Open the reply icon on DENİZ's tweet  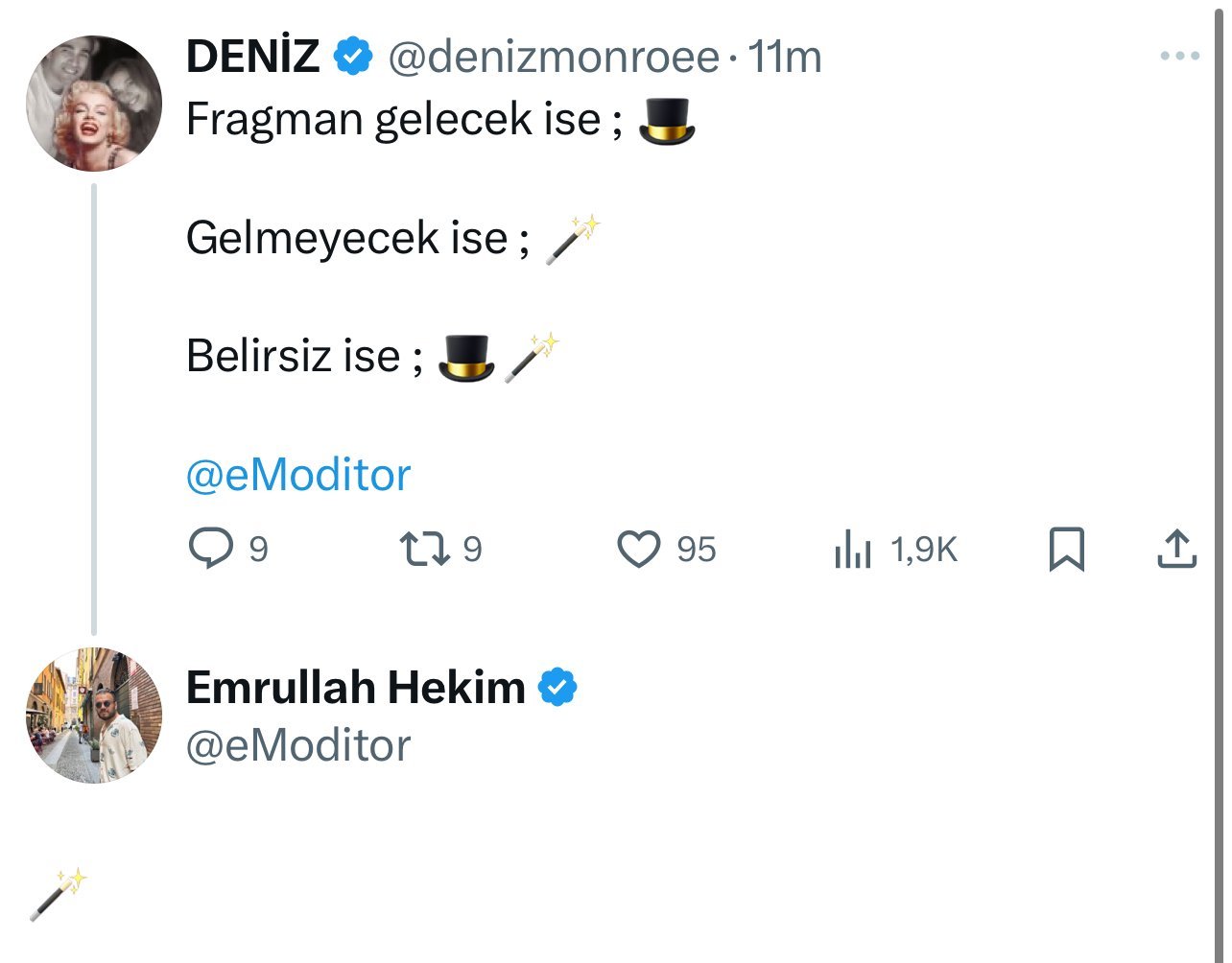tap(210, 549)
